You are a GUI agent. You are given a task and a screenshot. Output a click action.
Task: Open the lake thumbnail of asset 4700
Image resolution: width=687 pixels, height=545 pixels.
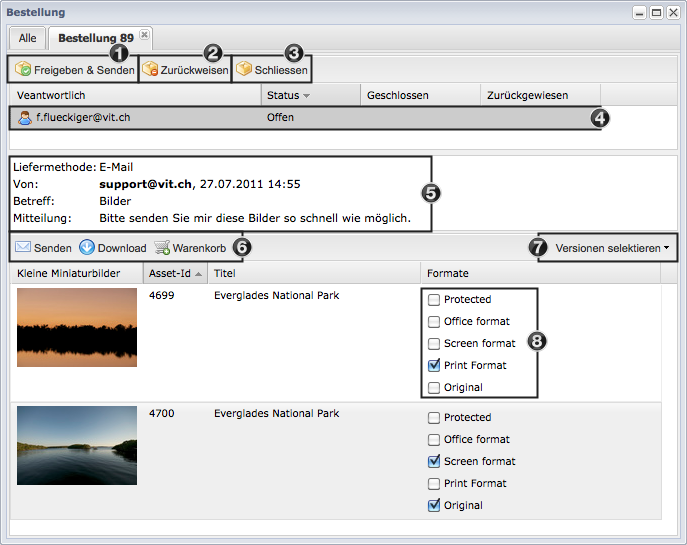coord(77,445)
